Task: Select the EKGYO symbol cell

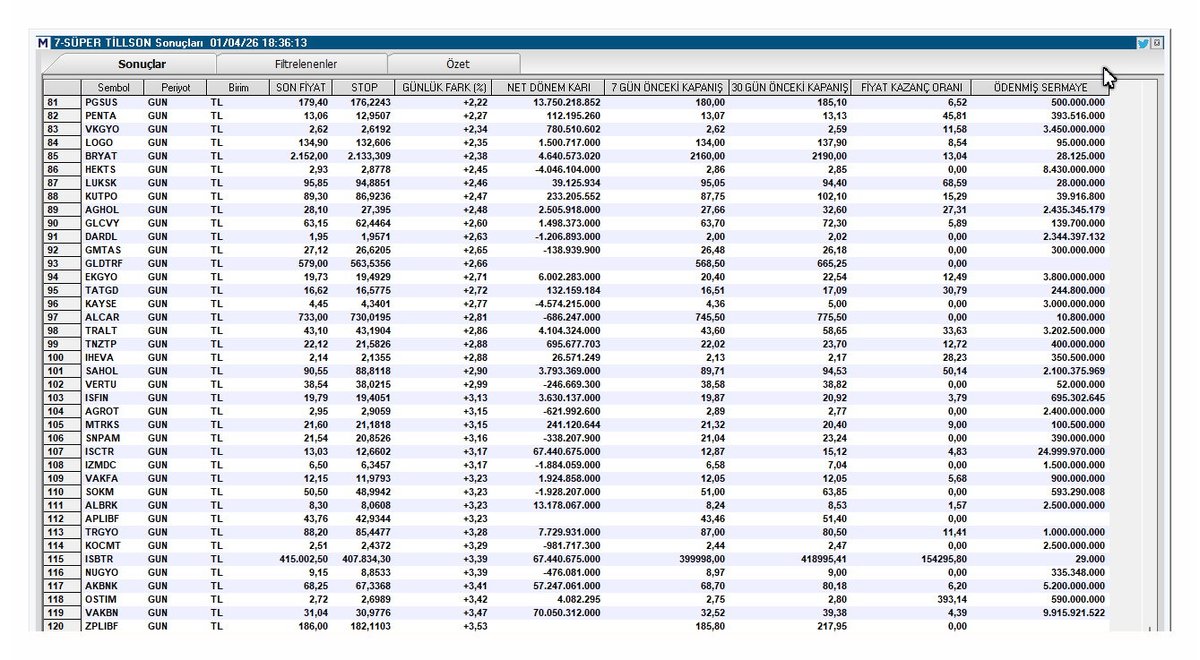Action: 113,278
